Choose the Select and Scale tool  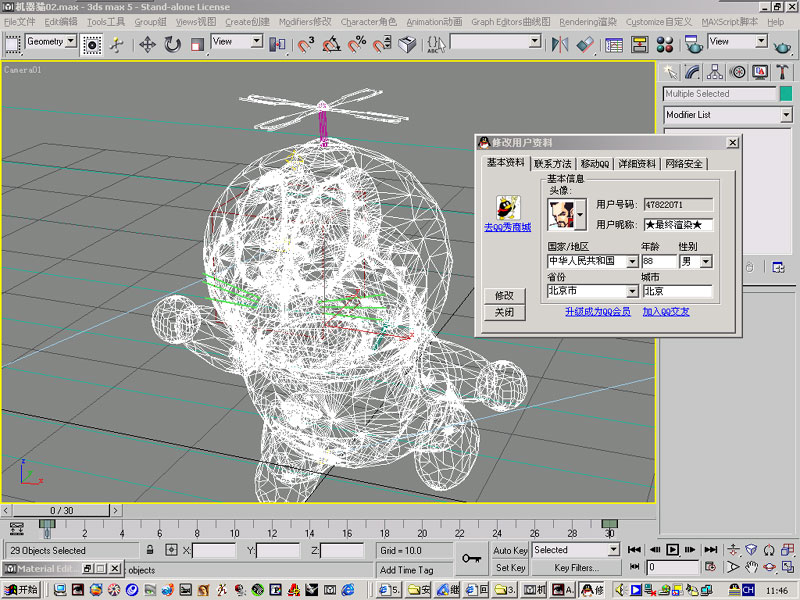[197, 45]
